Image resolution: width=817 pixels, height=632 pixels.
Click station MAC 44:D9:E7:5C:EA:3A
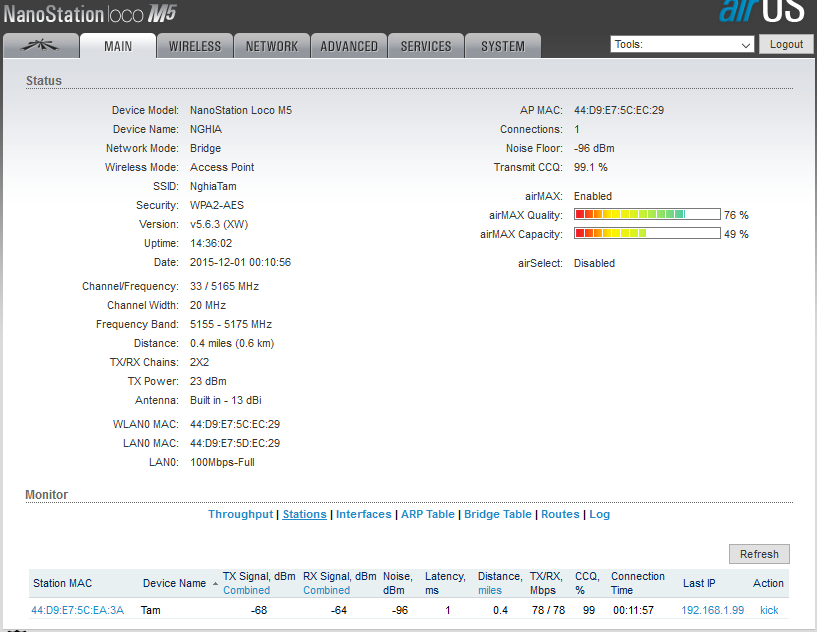[x=78, y=610]
